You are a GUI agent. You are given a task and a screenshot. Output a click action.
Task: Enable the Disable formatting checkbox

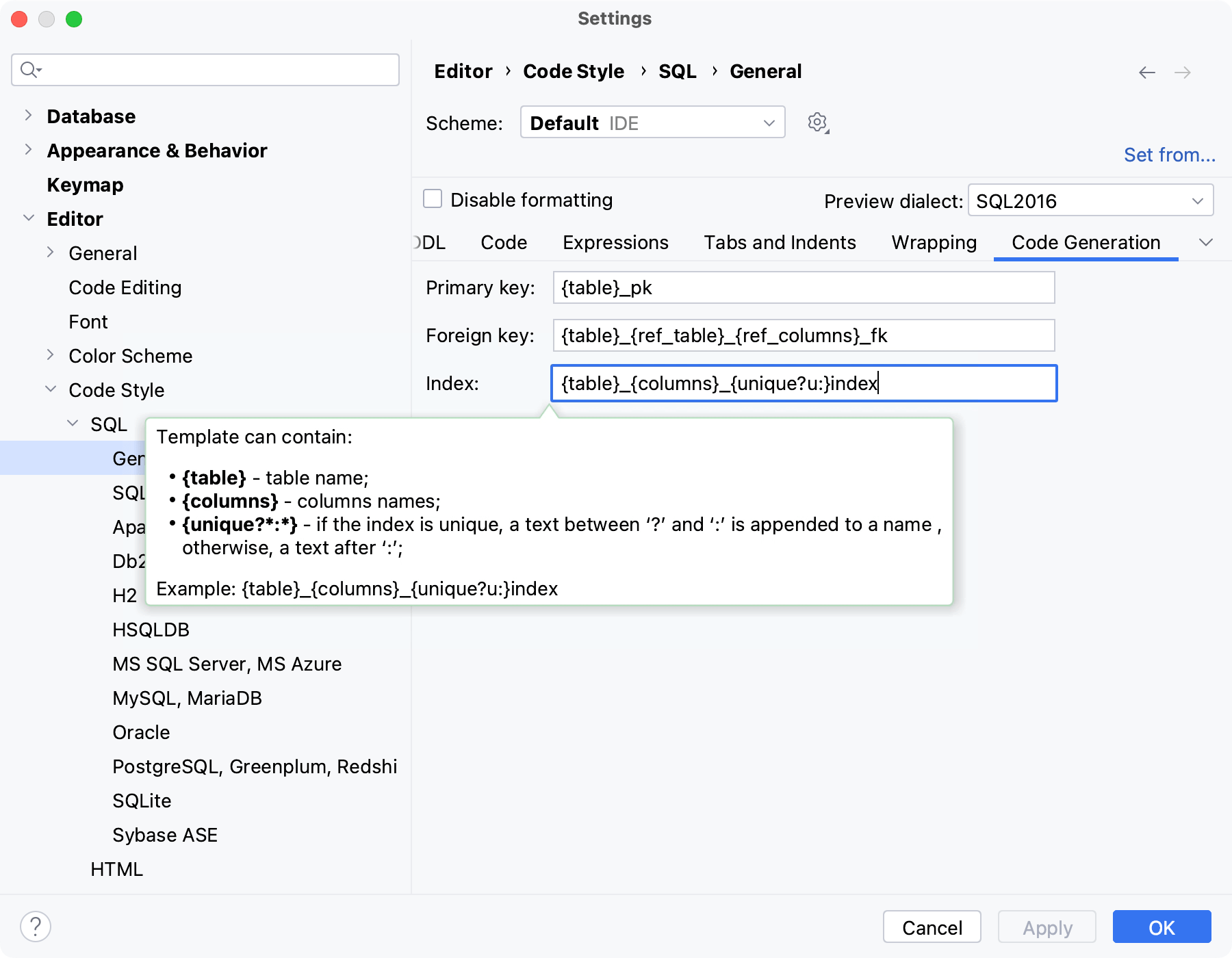[x=432, y=198]
